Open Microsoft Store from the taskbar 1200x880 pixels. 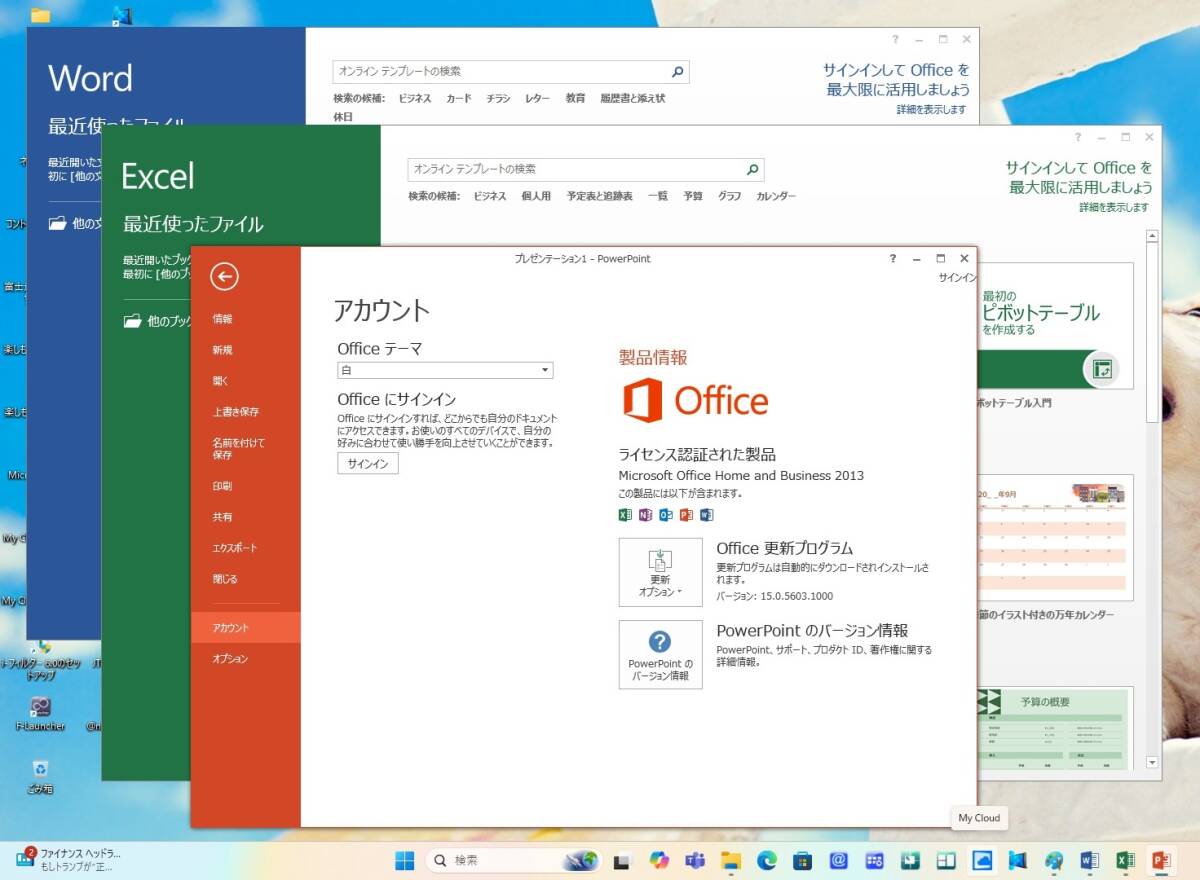[x=802, y=860]
